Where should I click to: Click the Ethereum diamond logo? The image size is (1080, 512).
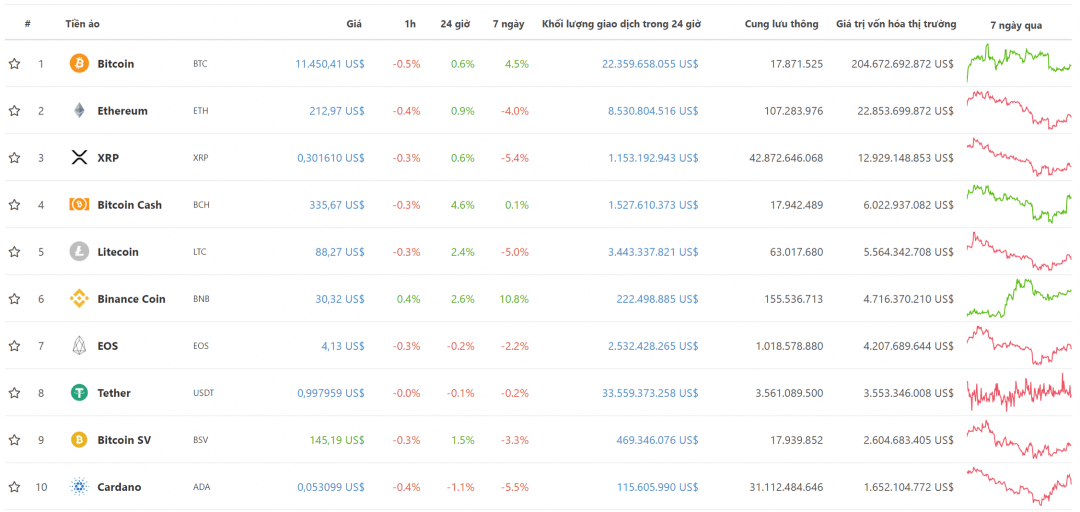coord(79,110)
